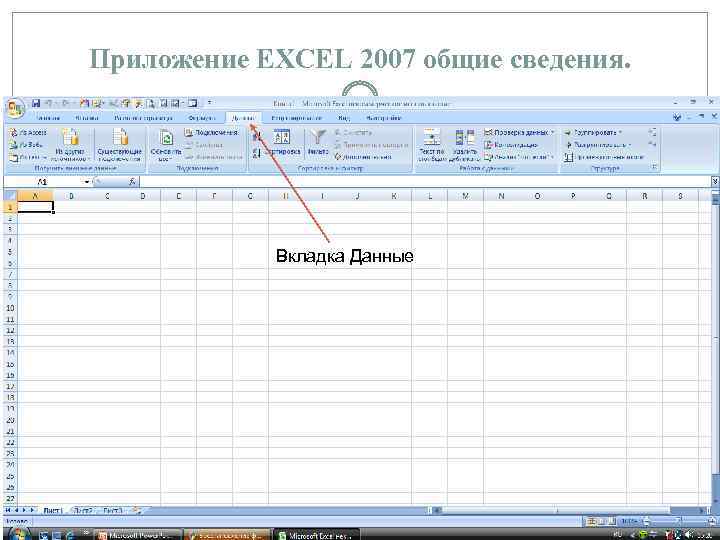Open the Name Box dropdown arrow
Image resolution: width=720 pixels, height=540 pixels.
pyautogui.click(x=87, y=182)
